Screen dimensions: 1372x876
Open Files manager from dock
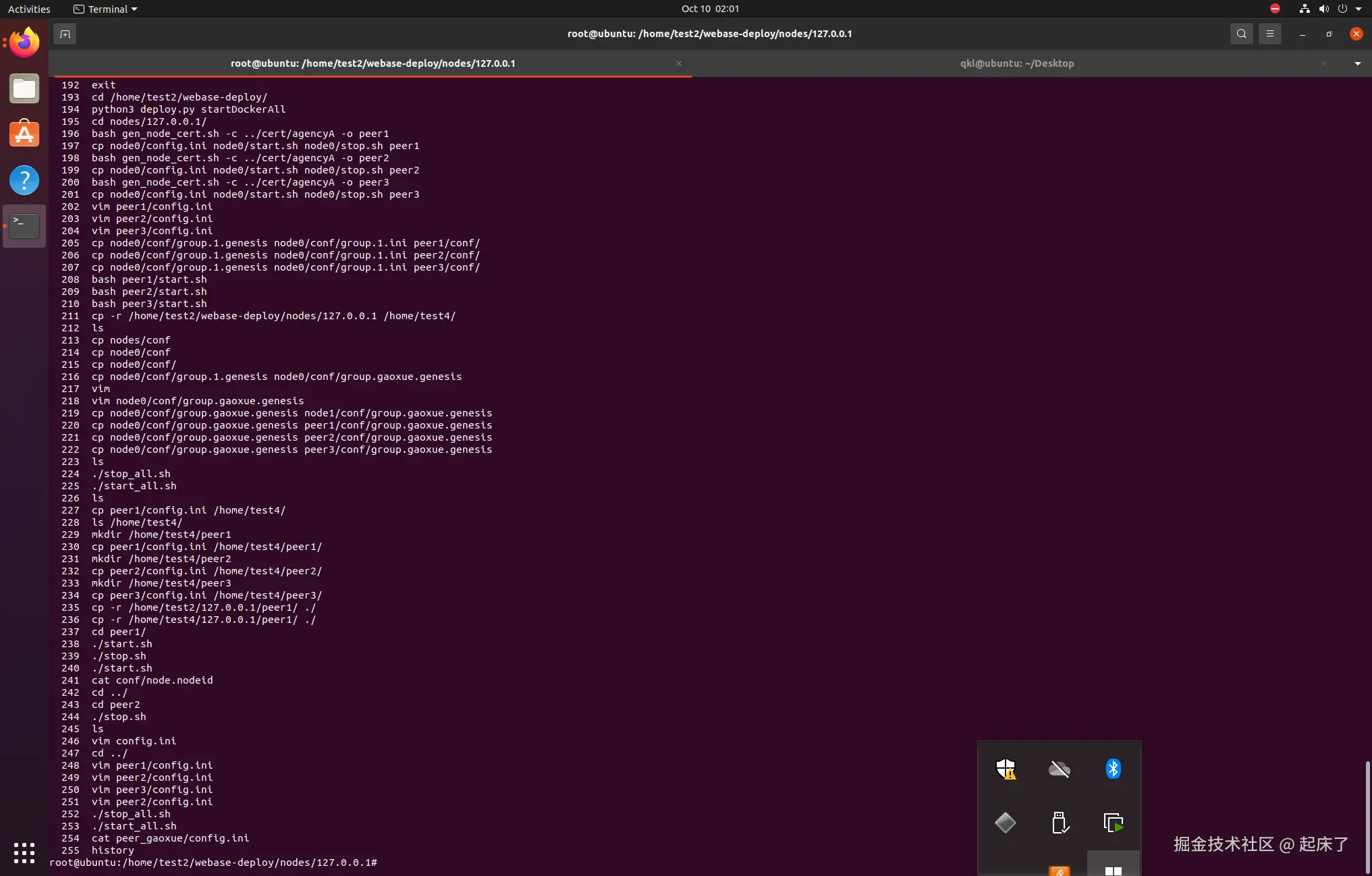click(x=24, y=89)
